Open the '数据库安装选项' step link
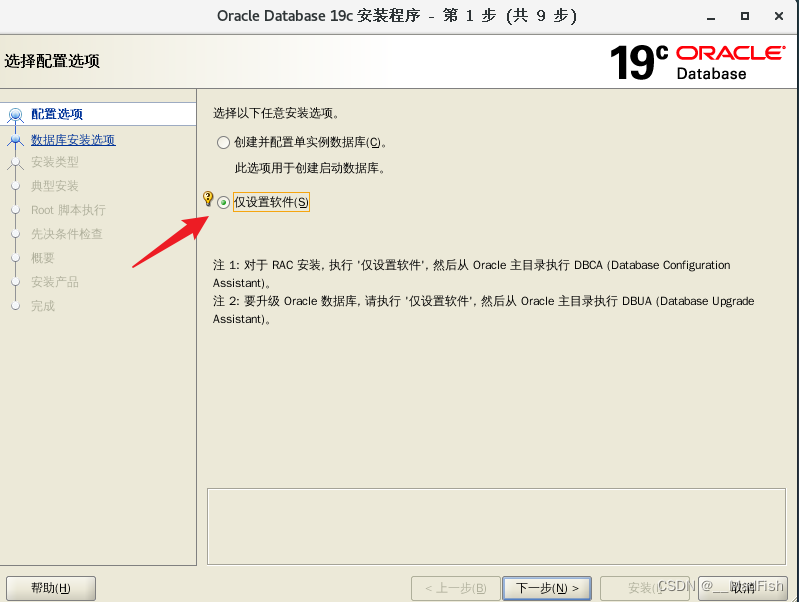799x602 pixels. point(73,140)
